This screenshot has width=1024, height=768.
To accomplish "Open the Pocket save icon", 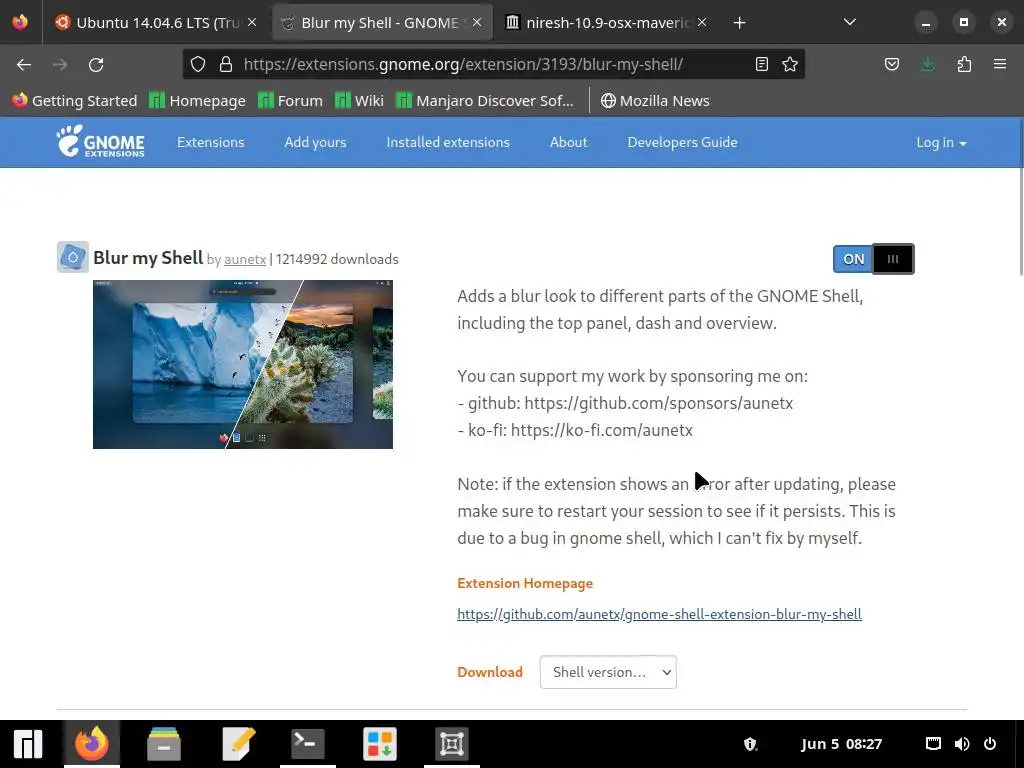I will pos(892,64).
